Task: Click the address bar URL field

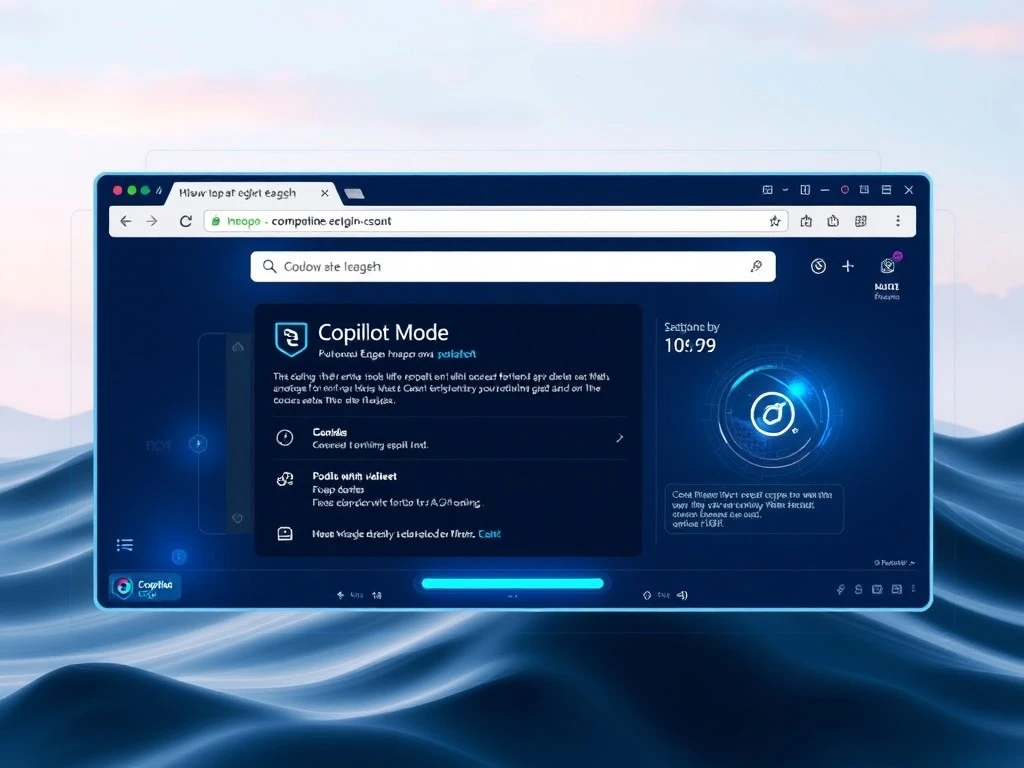Action: (x=496, y=221)
